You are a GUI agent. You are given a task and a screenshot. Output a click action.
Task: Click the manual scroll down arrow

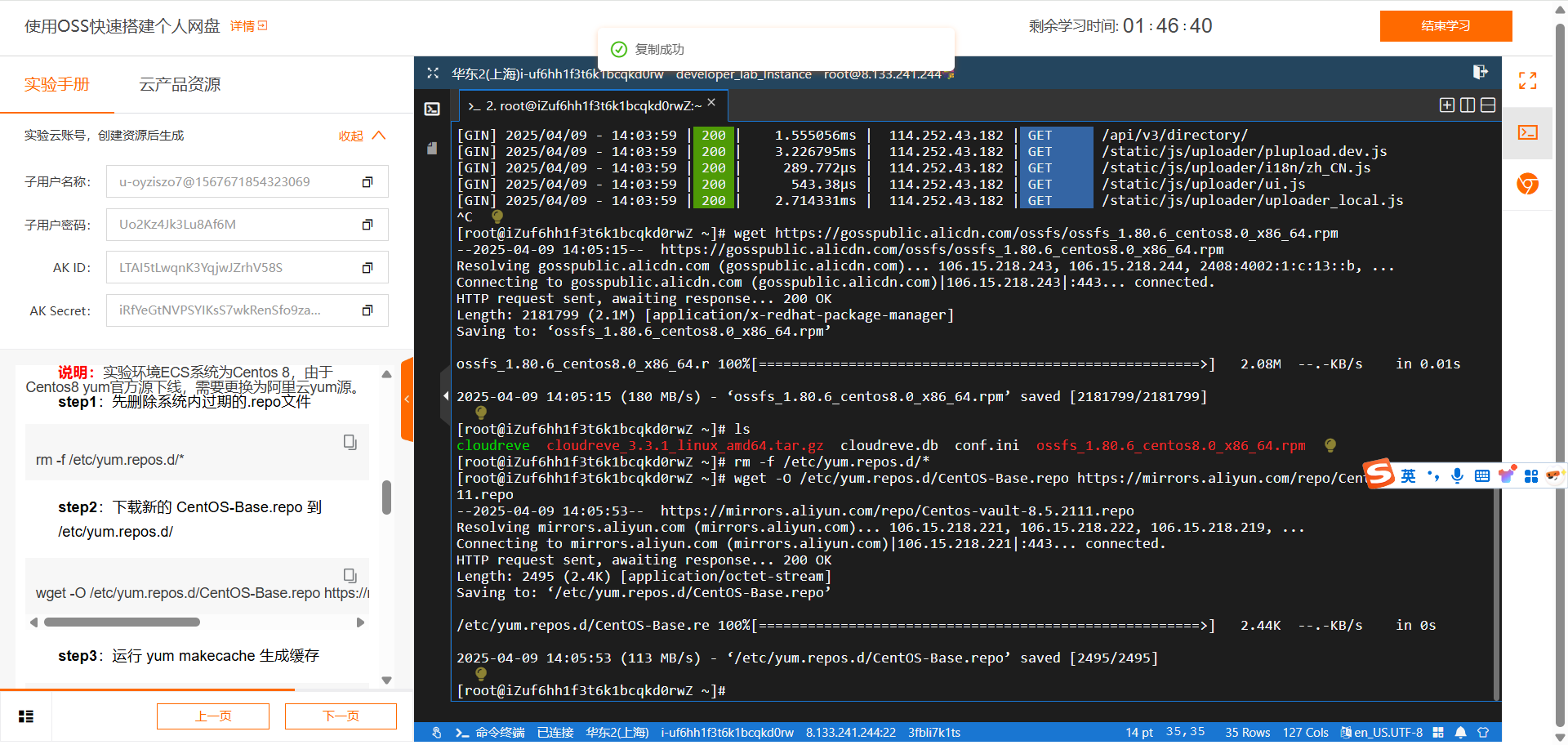pyautogui.click(x=386, y=680)
